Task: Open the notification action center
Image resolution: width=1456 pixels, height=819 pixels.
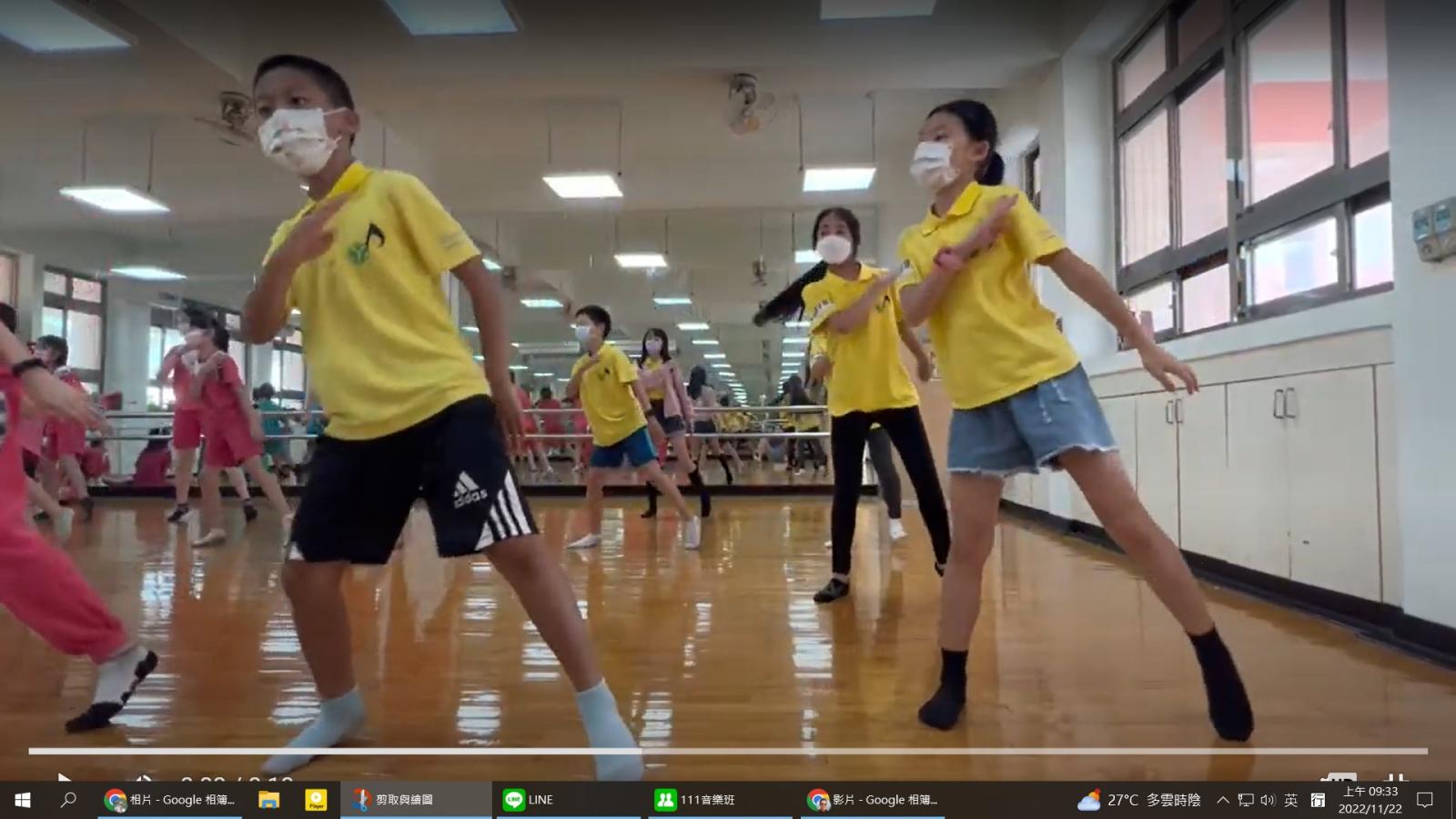Action: [x=1425, y=800]
